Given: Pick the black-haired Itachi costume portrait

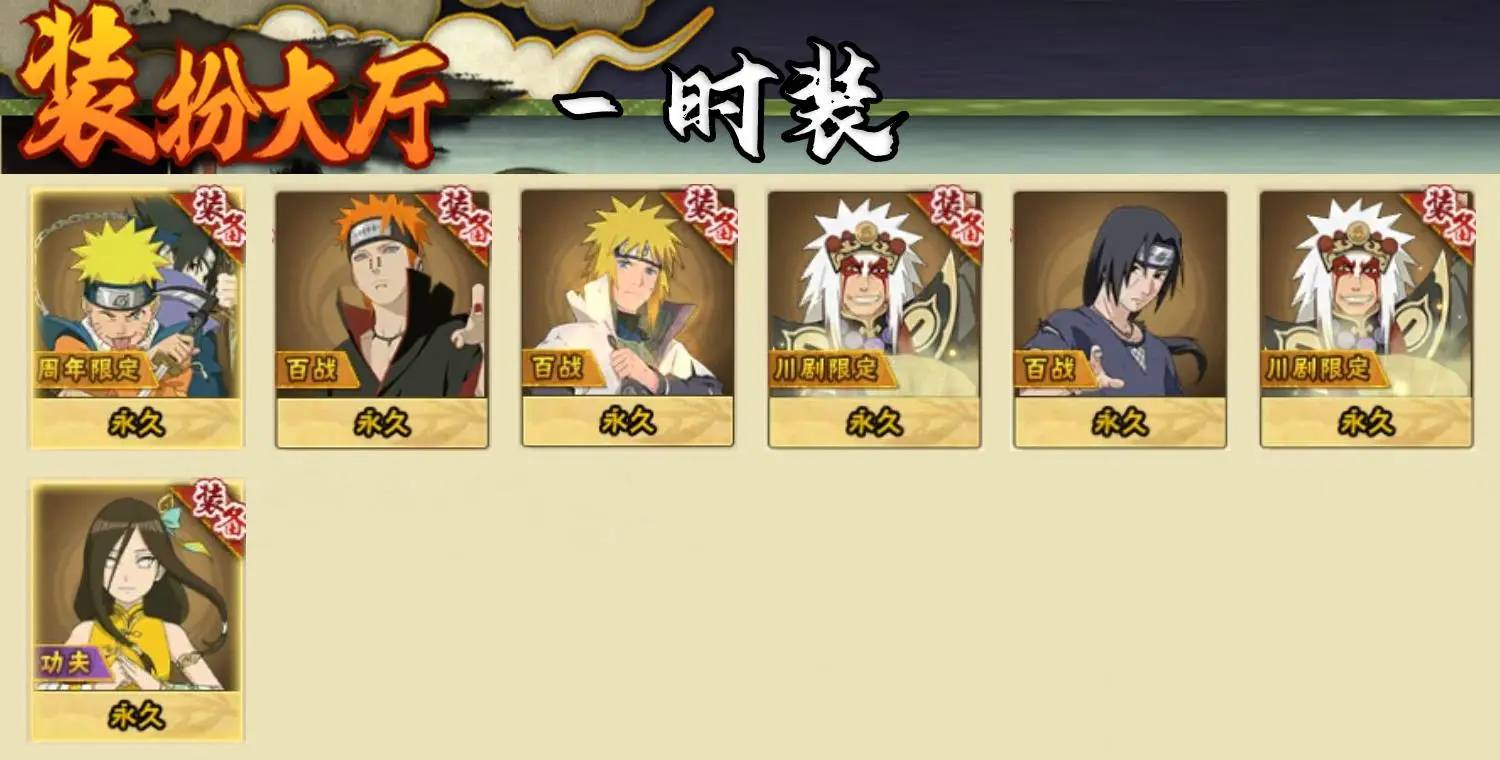Looking at the screenshot, I should 1120,295.
